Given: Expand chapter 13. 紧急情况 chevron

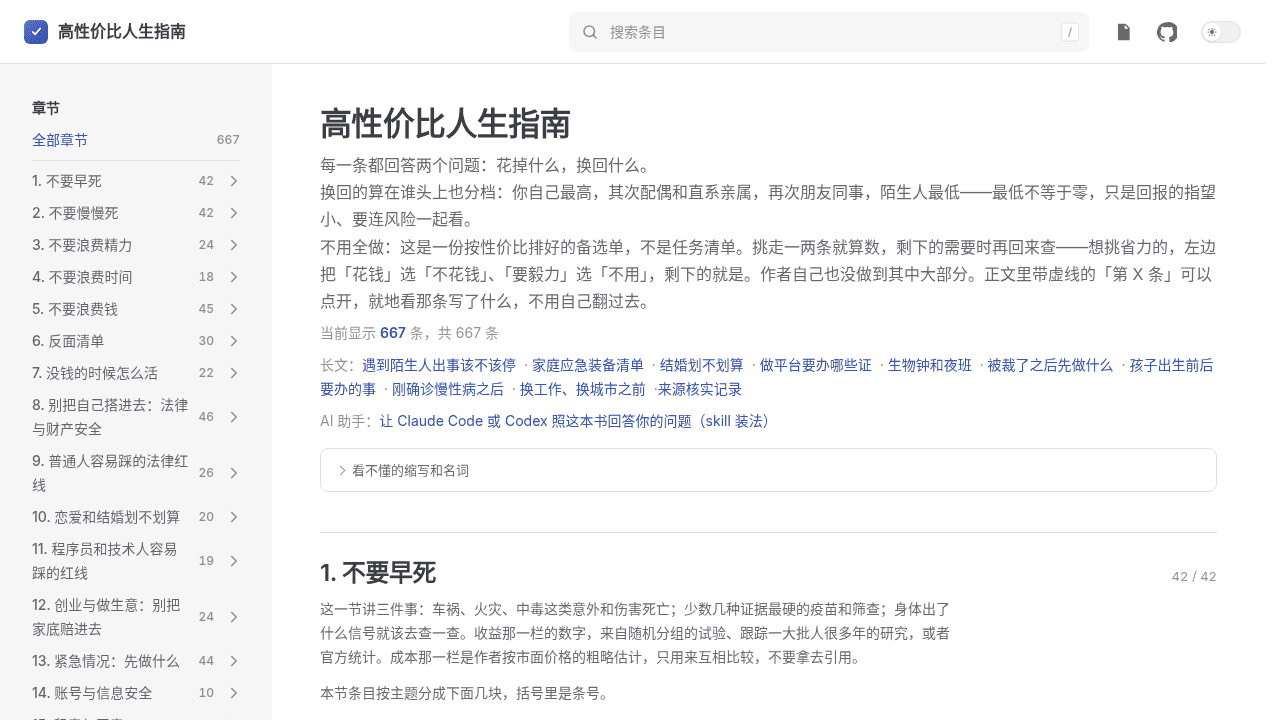Looking at the screenshot, I should (x=233, y=661).
